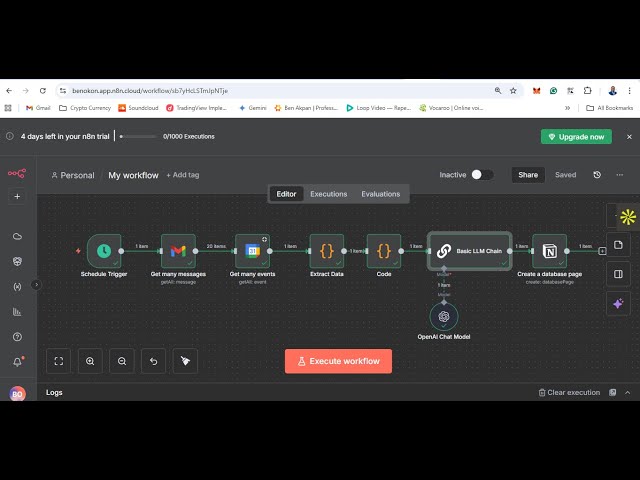
Task: Click the trial executions progress bar
Action: [138, 136]
